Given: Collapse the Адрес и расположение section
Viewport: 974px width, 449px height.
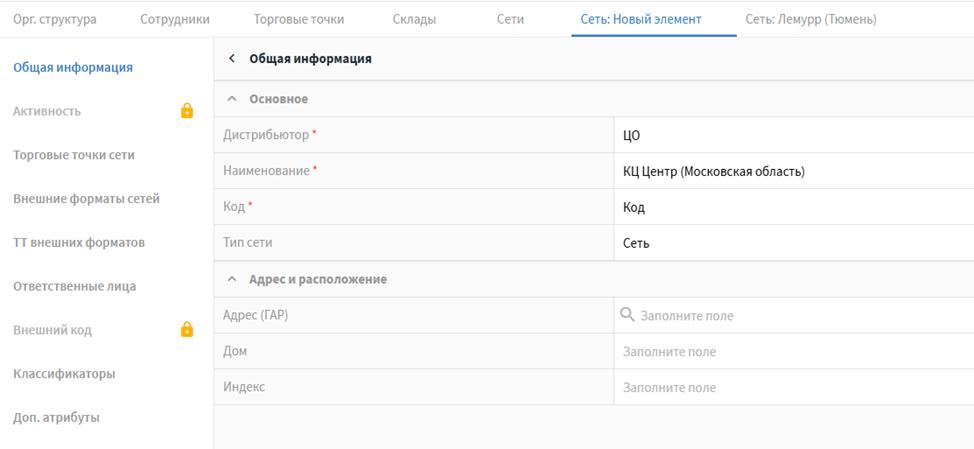Looking at the screenshot, I should [x=232, y=279].
